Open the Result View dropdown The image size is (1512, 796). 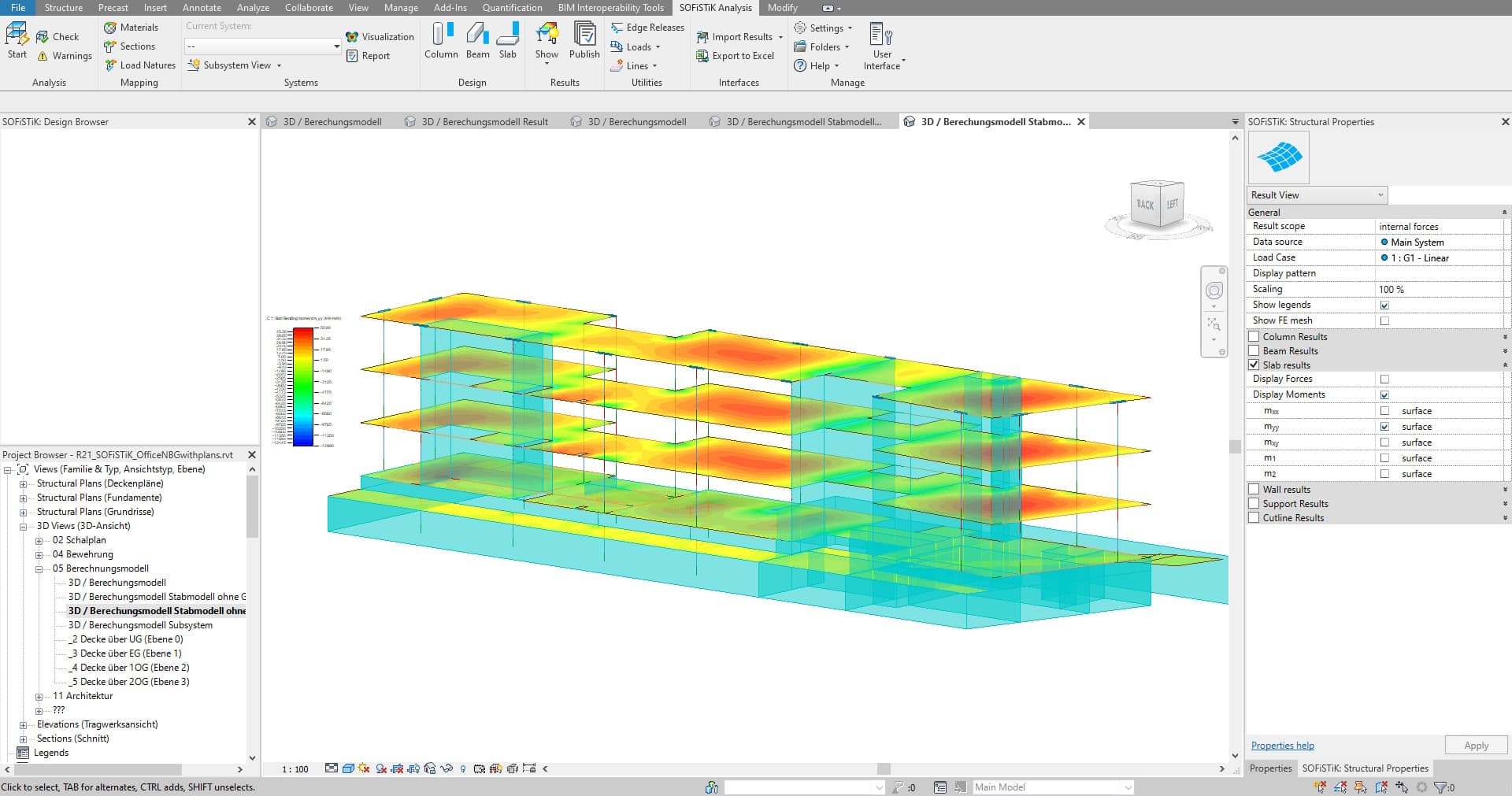click(1317, 195)
